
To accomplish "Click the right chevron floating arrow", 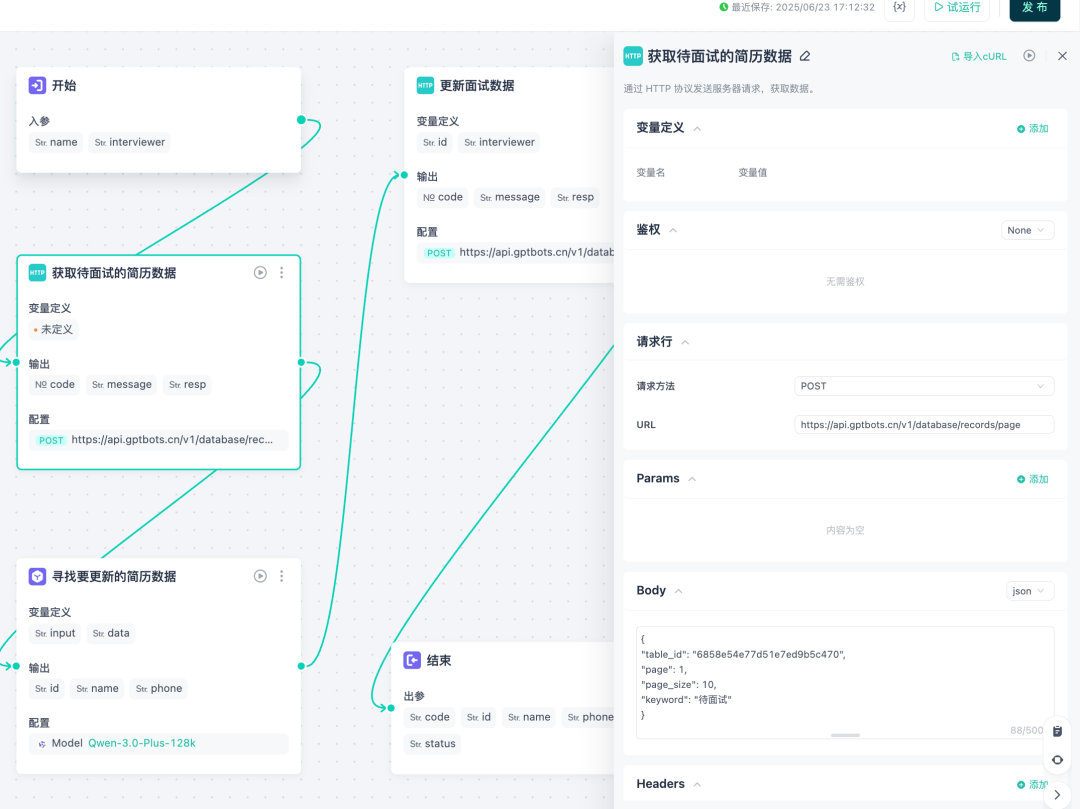I will [1057, 795].
